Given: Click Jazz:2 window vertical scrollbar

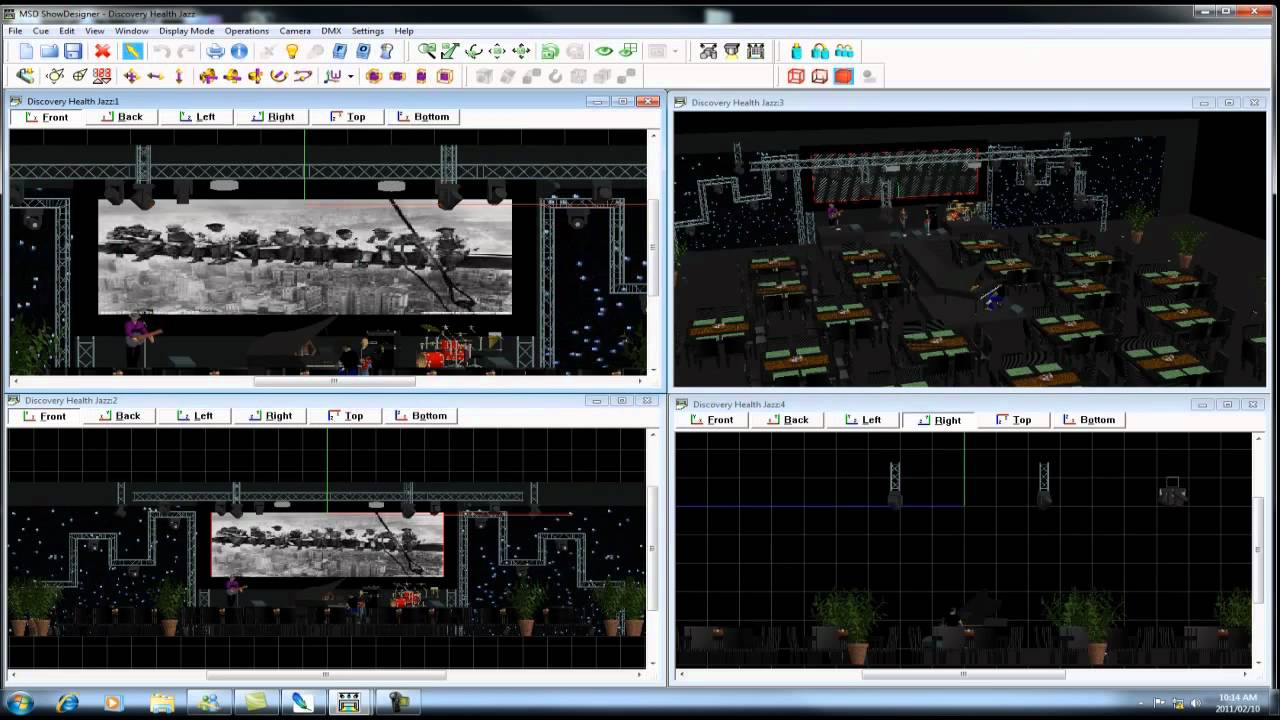Looking at the screenshot, I should pyautogui.click(x=652, y=548).
